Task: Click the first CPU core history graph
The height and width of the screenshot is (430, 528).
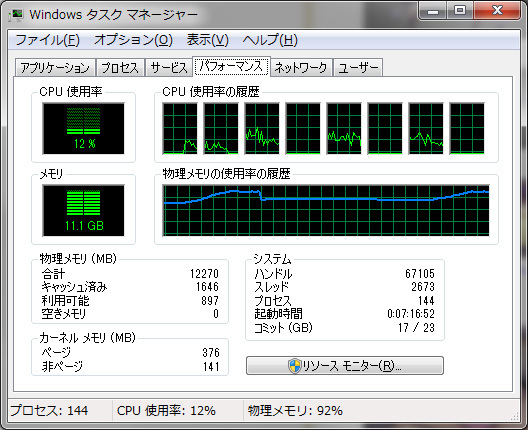Action: click(180, 129)
